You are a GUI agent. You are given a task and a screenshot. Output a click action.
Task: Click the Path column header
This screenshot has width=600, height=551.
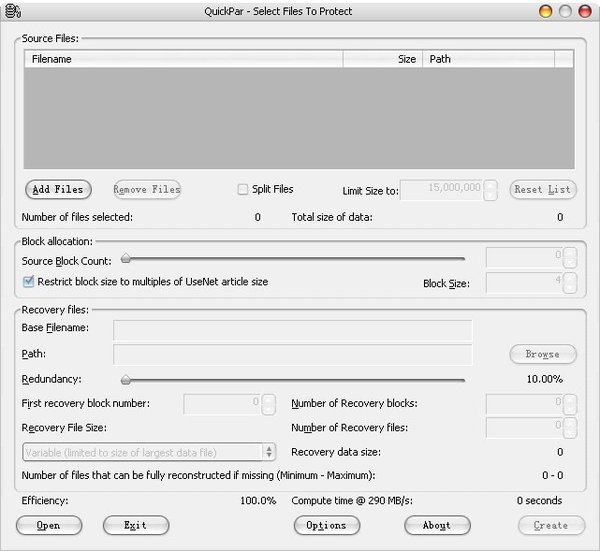tap(488, 59)
